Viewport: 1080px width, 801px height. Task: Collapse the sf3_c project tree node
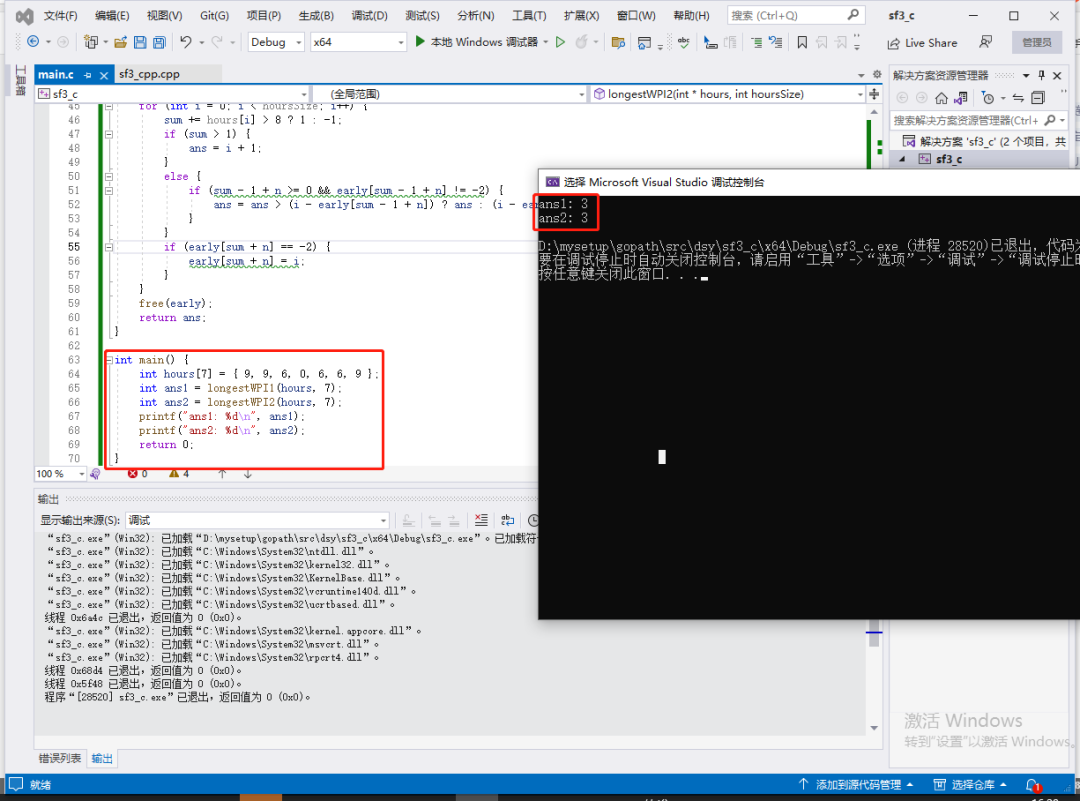(902, 159)
